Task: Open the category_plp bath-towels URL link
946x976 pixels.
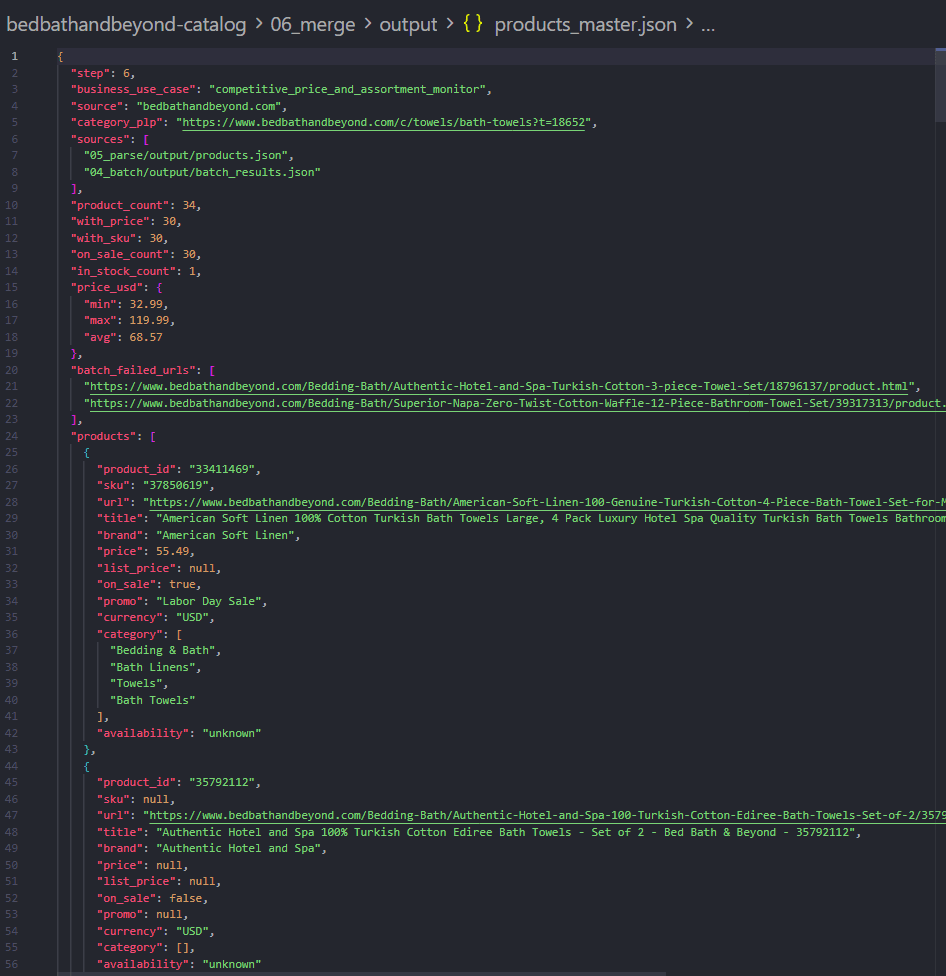Action: pyautogui.click(x=384, y=122)
